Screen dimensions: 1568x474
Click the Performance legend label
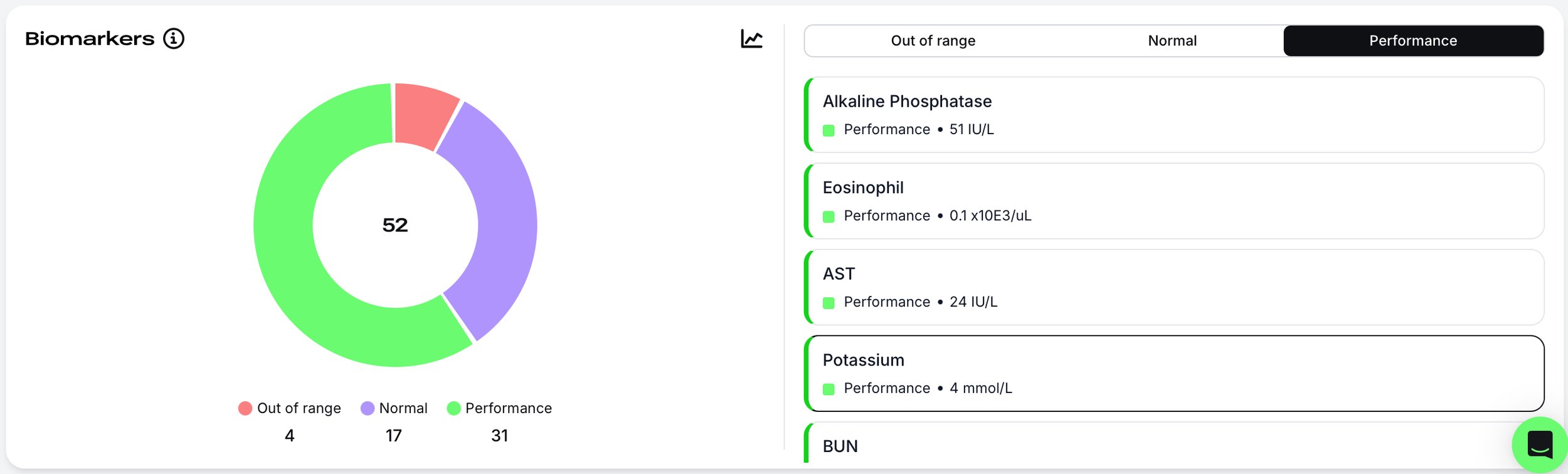pos(508,409)
